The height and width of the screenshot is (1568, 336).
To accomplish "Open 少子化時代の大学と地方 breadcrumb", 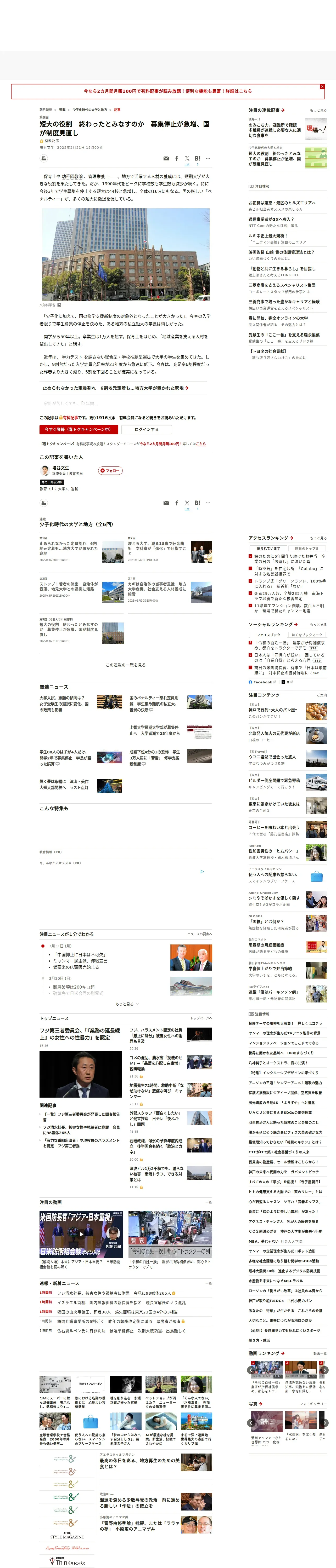I will (90, 110).
